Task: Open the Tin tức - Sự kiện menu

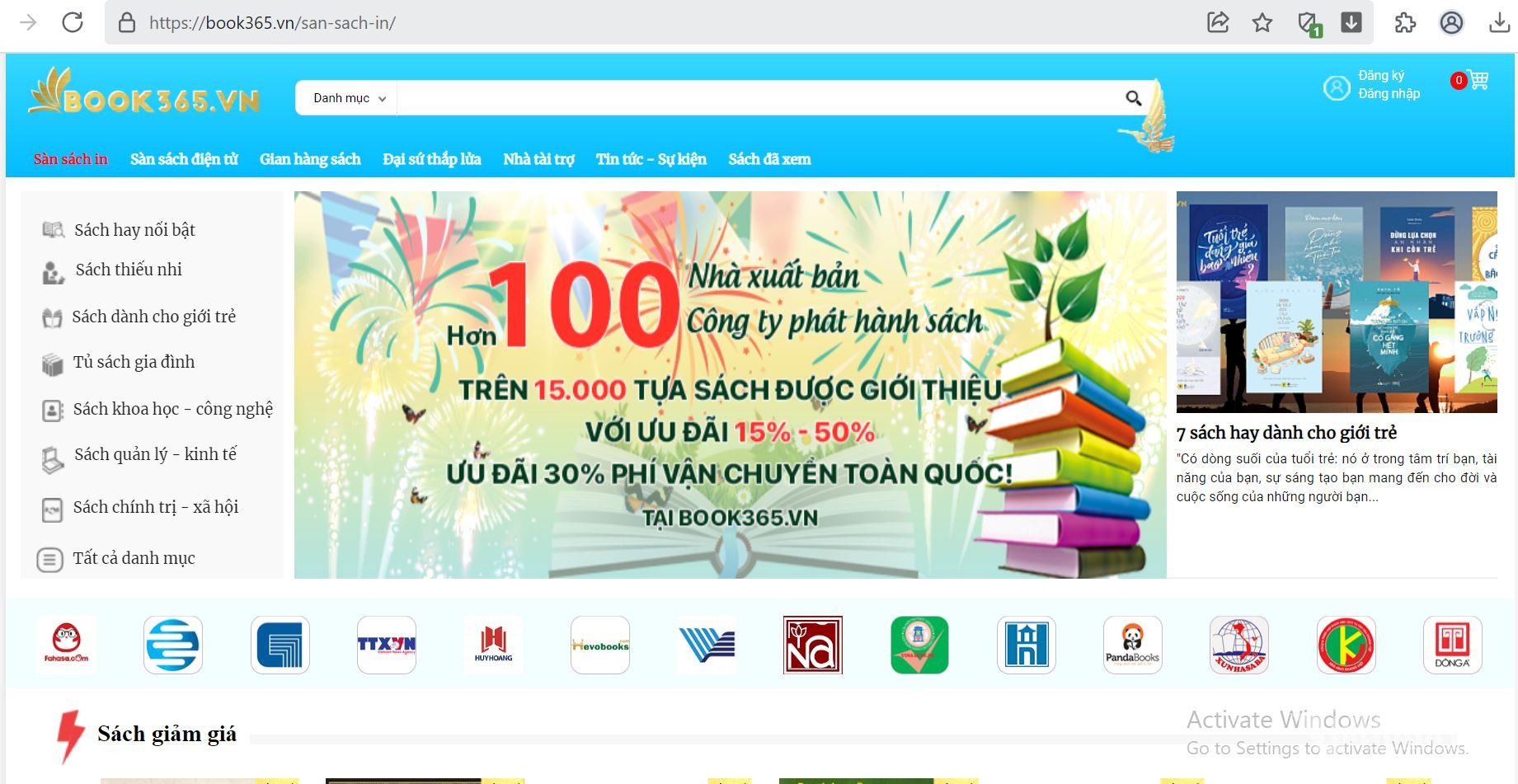Action: click(651, 159)
